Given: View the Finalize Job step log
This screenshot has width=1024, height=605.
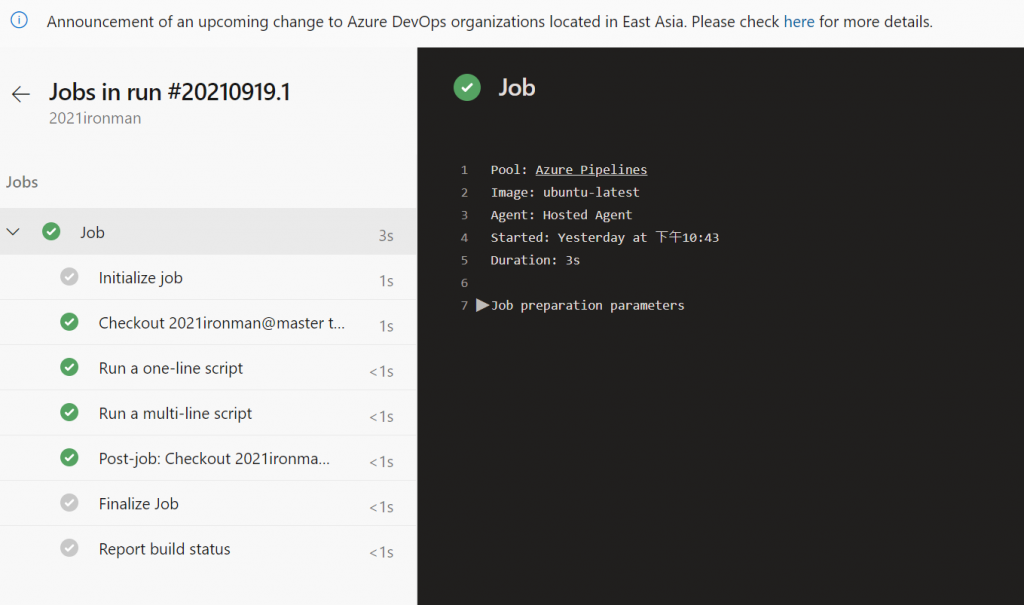Looking at the screenshot, I should pos(139,503).
